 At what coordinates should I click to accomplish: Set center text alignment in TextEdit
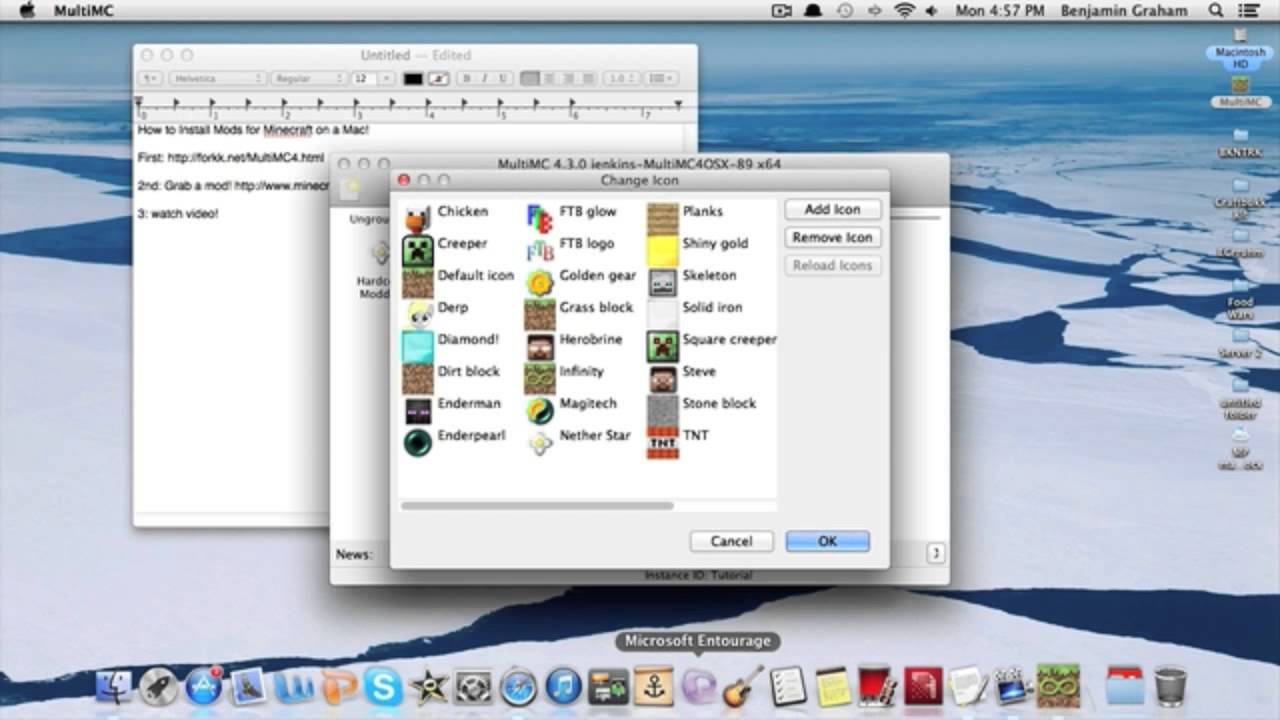pyautogui.click(x=549, y=79)
